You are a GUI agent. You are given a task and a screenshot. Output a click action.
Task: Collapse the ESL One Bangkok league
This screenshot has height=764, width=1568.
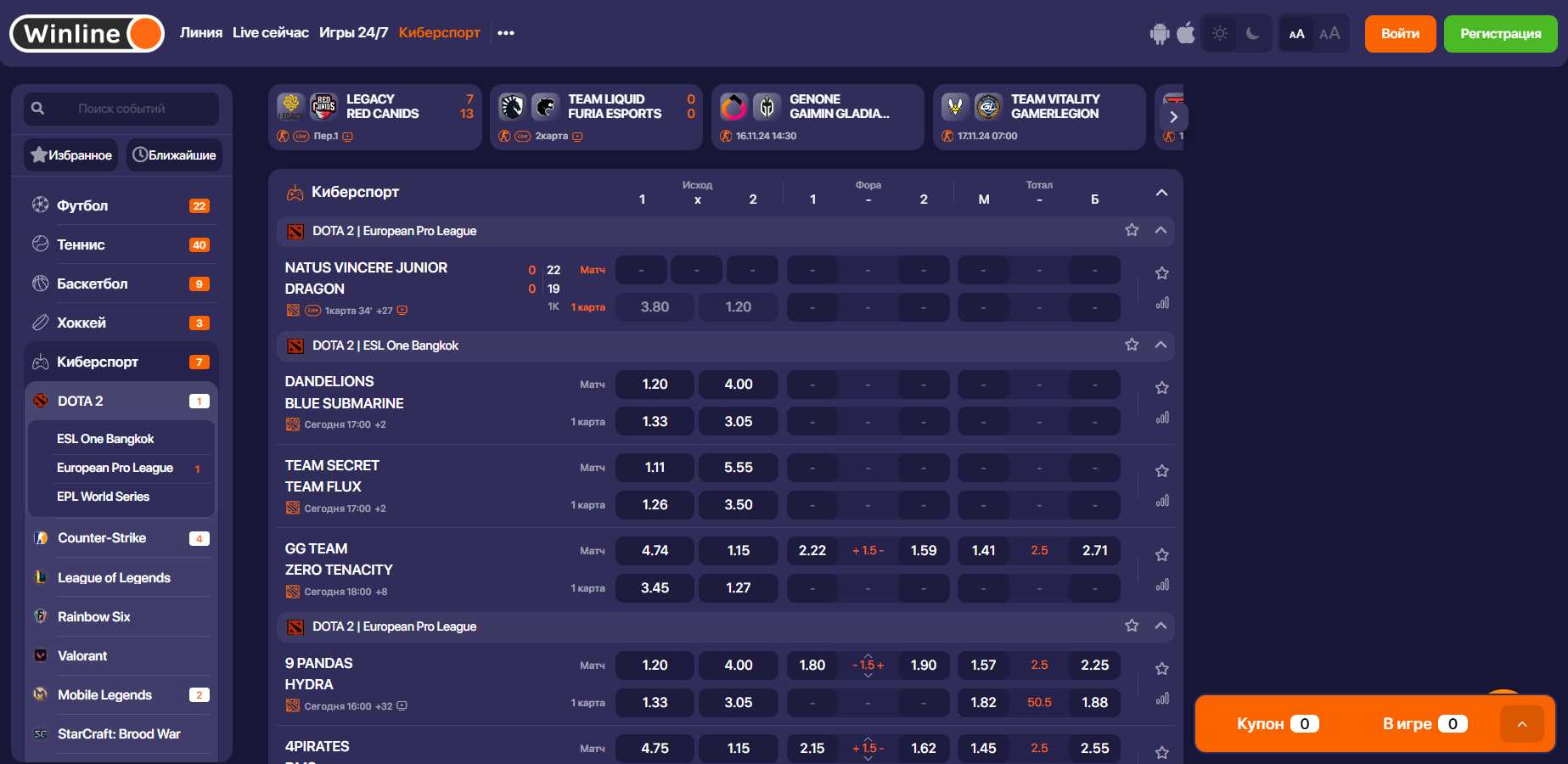click(x=1161, y=345)
